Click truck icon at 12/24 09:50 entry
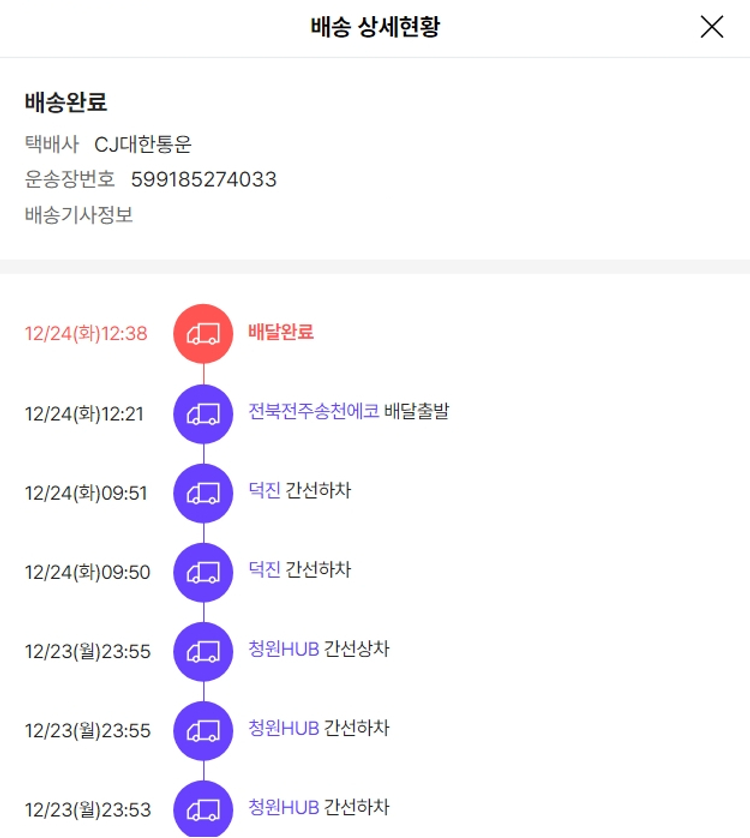 pos(203,572)
